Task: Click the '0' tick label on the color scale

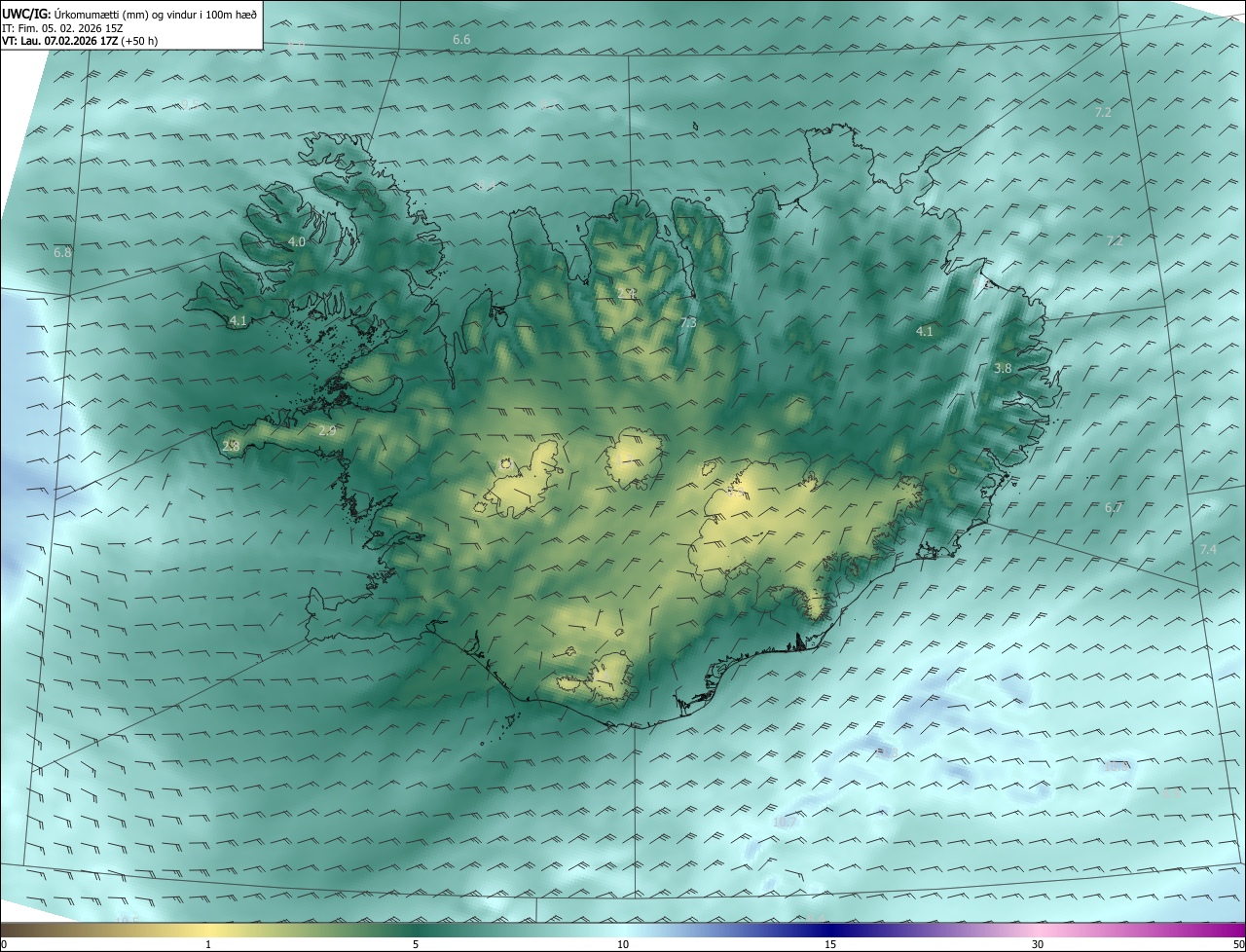Action: coord(3,944)
